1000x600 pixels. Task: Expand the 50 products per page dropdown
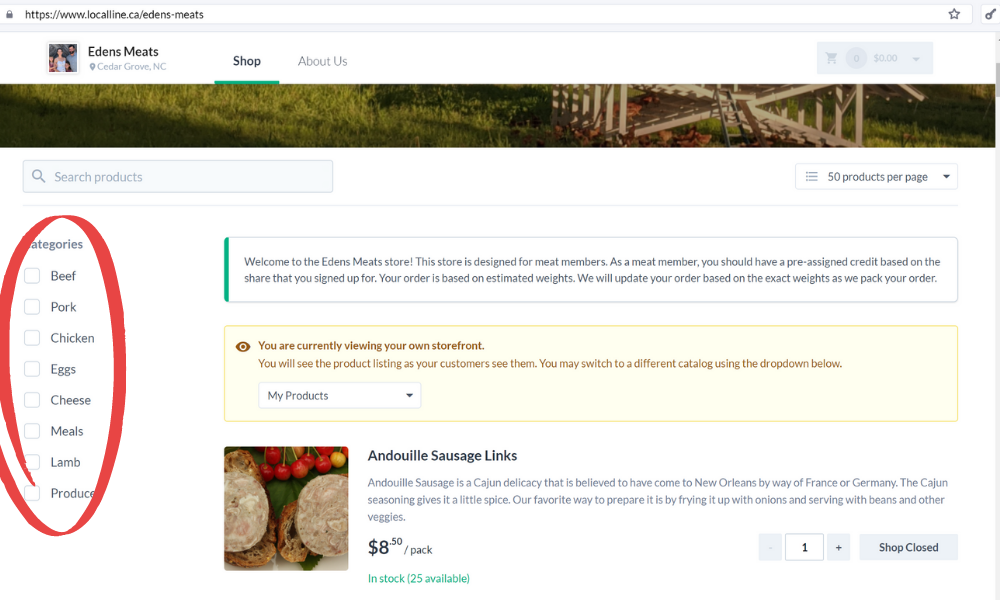tap(876, 177)
